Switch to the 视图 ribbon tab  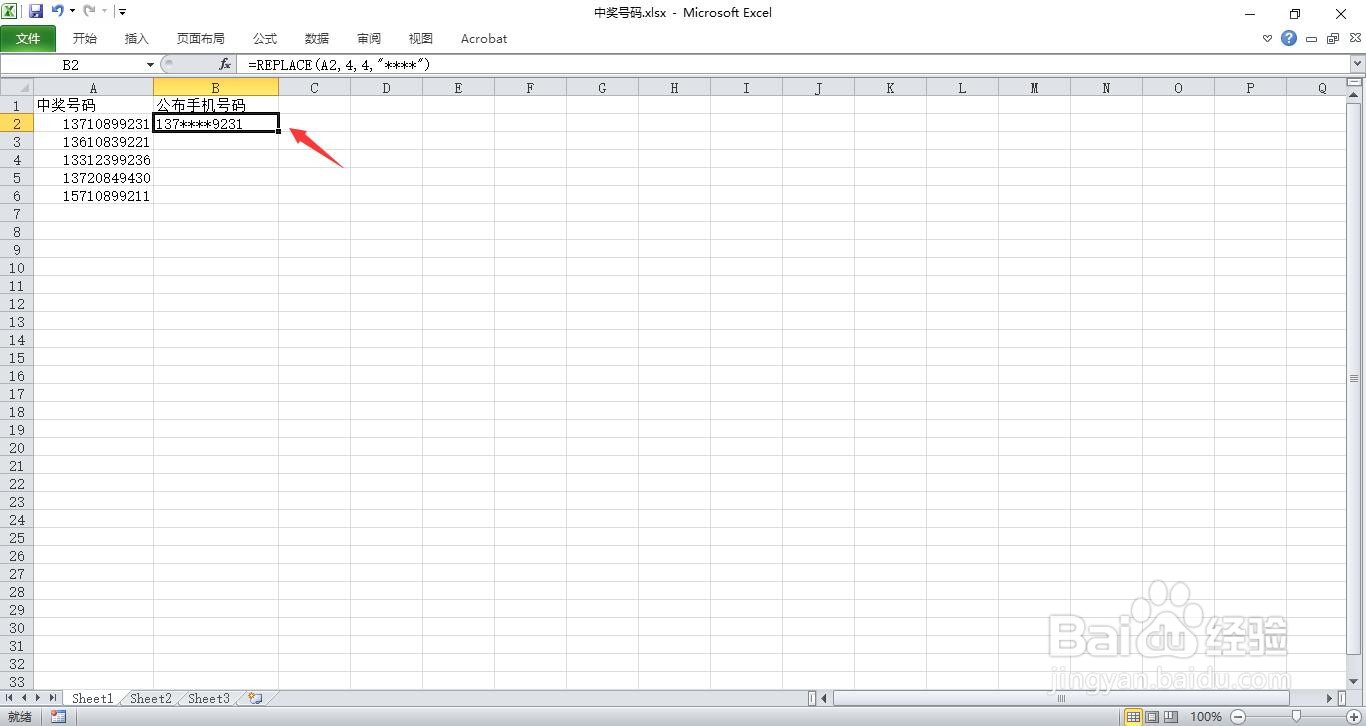tap(421, 38)
